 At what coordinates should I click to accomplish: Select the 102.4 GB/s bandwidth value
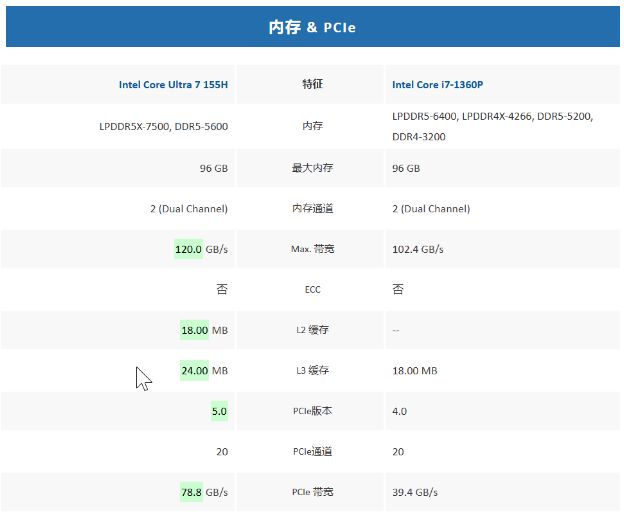coord(417,249)
